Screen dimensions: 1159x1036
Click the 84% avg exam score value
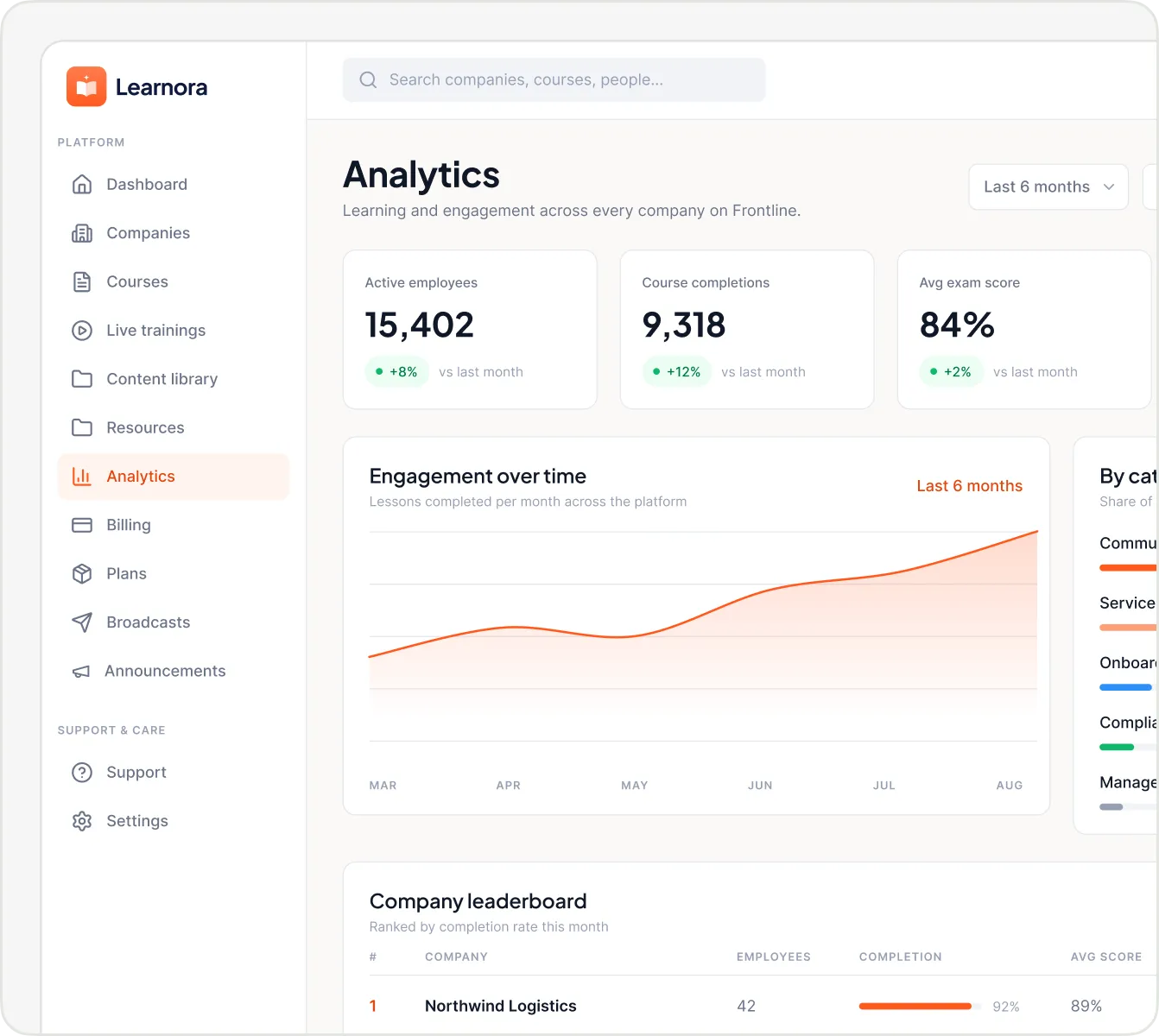pos(957,325)
